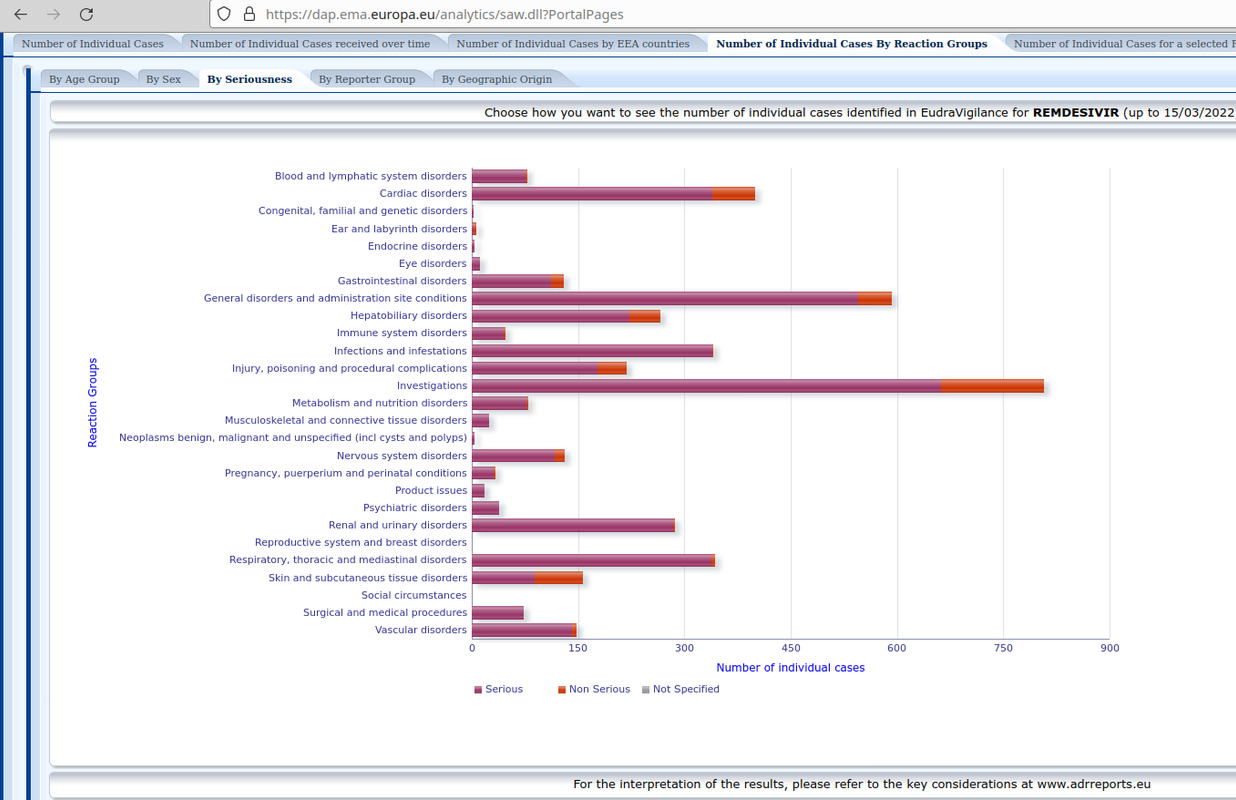Screen dimensions: 1236x800
Task: Click the Renal and urinary disorders bar
Action: (573, 525)
